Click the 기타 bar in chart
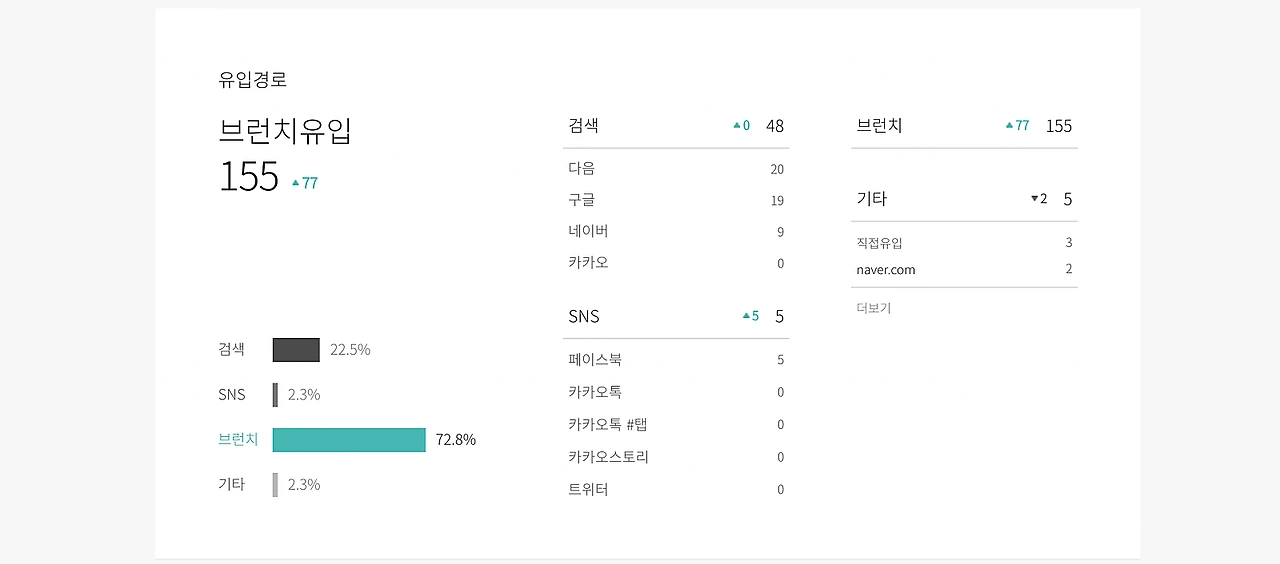 coord(276,485)
